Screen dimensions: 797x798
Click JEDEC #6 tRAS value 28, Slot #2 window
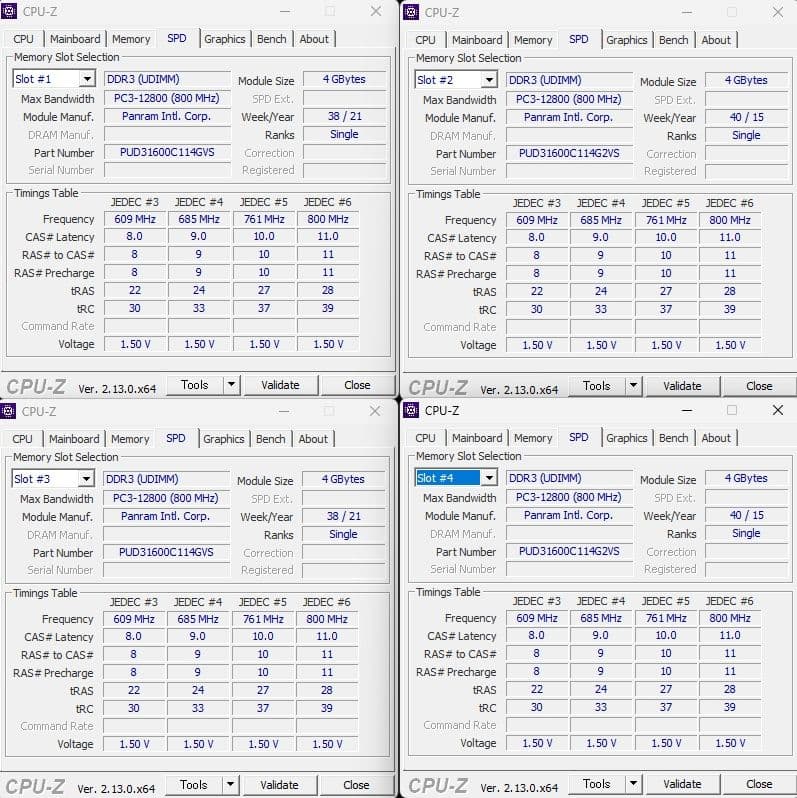(730, 291)
